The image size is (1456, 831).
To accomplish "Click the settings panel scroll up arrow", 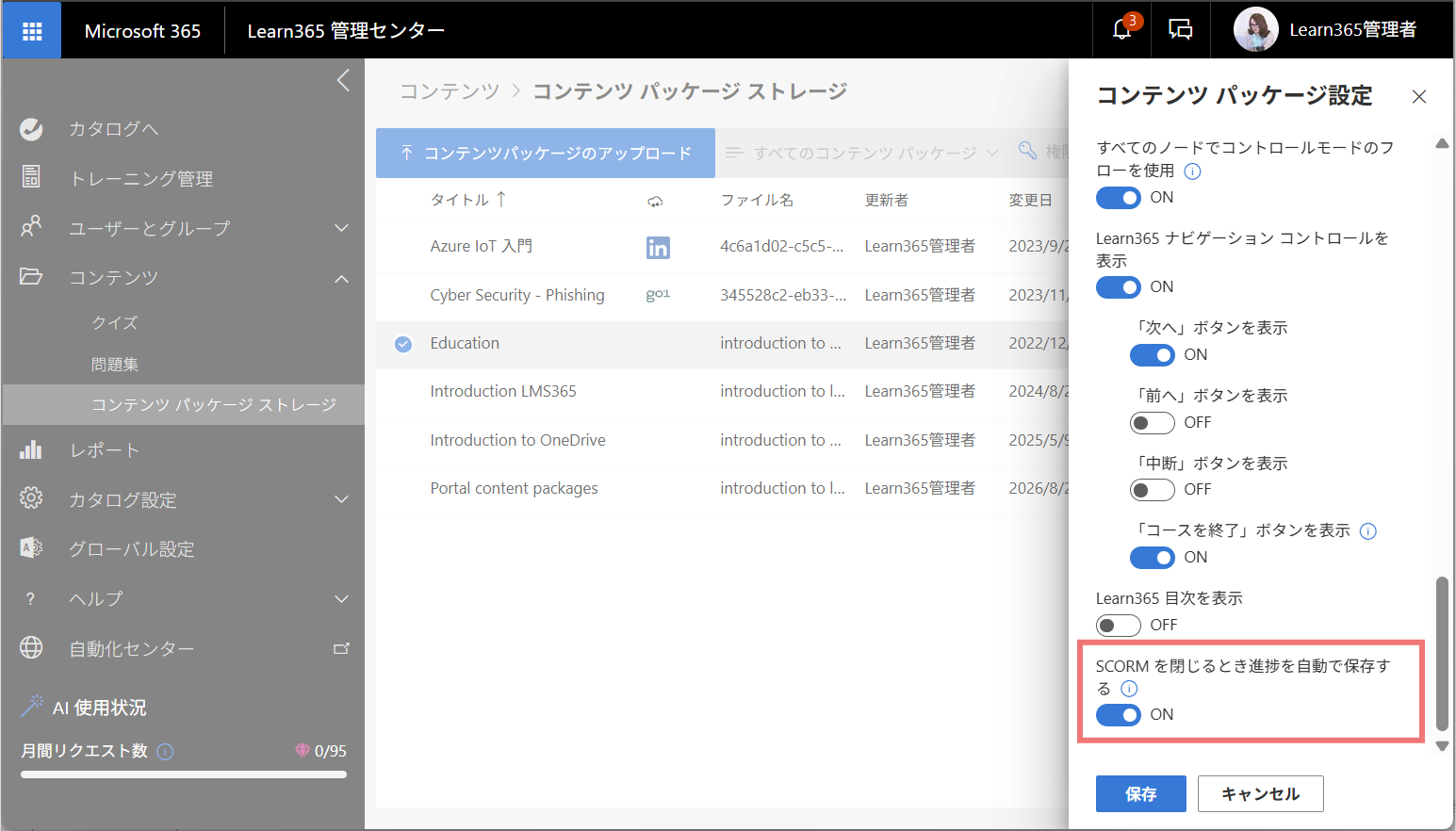I will [x=1442, y=144].
